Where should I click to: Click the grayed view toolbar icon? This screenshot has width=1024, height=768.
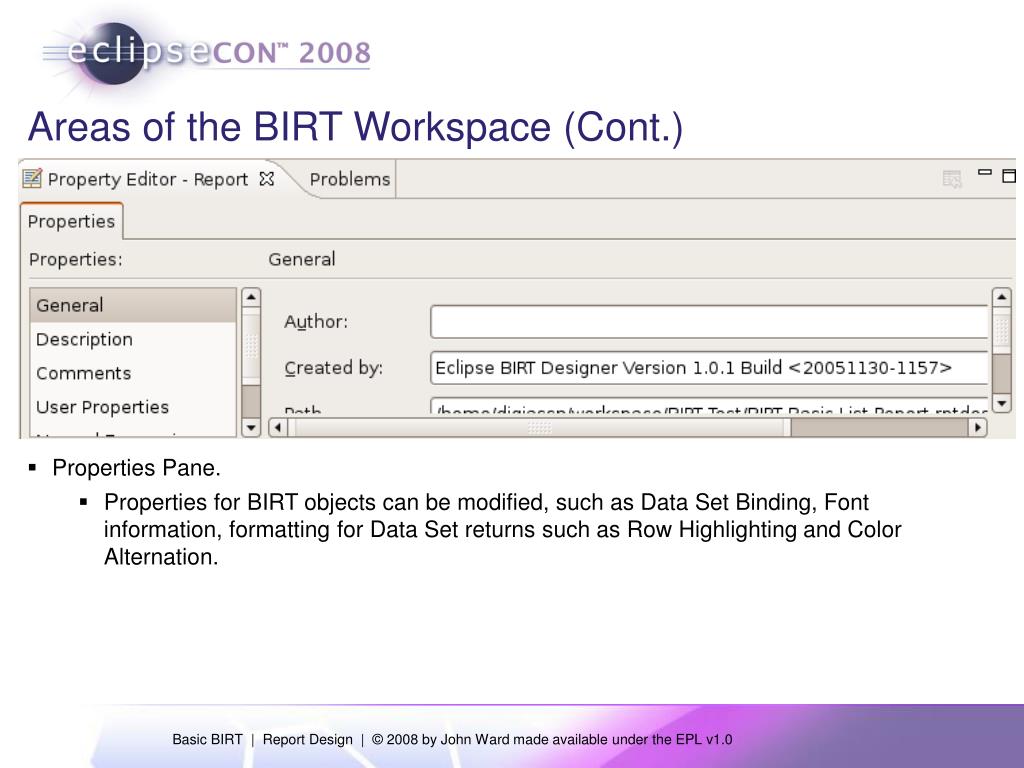tap(952, 178)
